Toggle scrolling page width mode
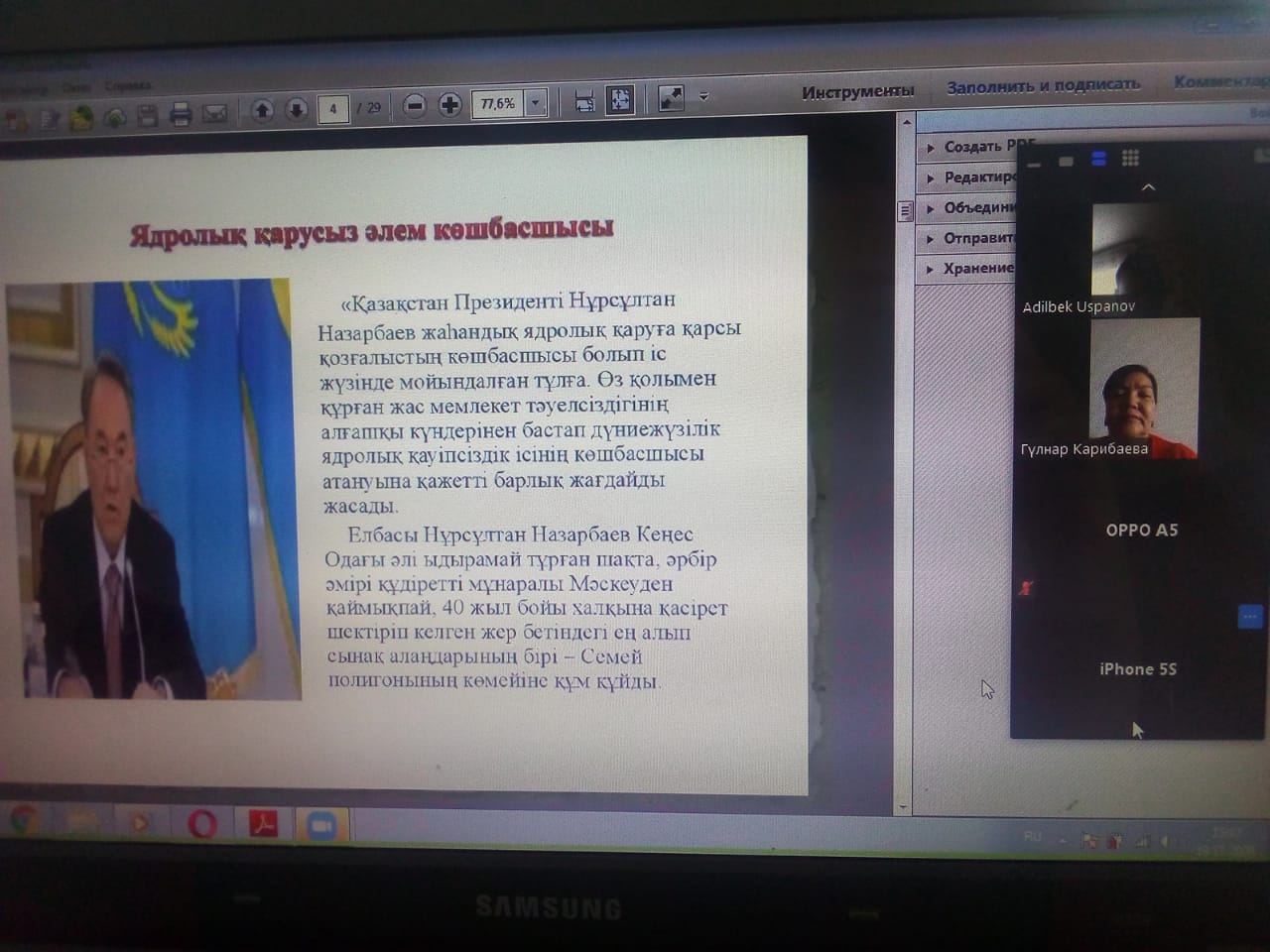1270x952 pixels. tap(584, 101)
